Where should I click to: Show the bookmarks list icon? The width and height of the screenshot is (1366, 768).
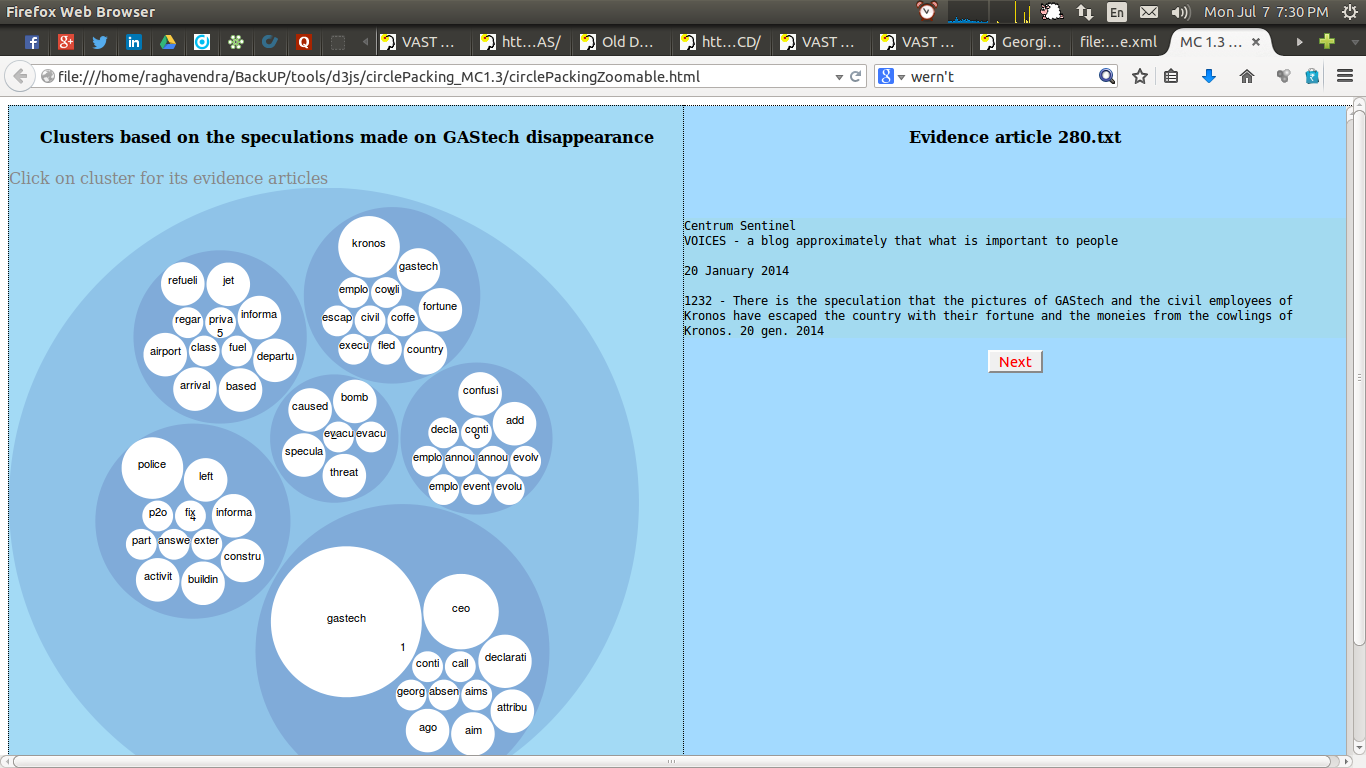pyautogui.click(x=1172, y=76)
